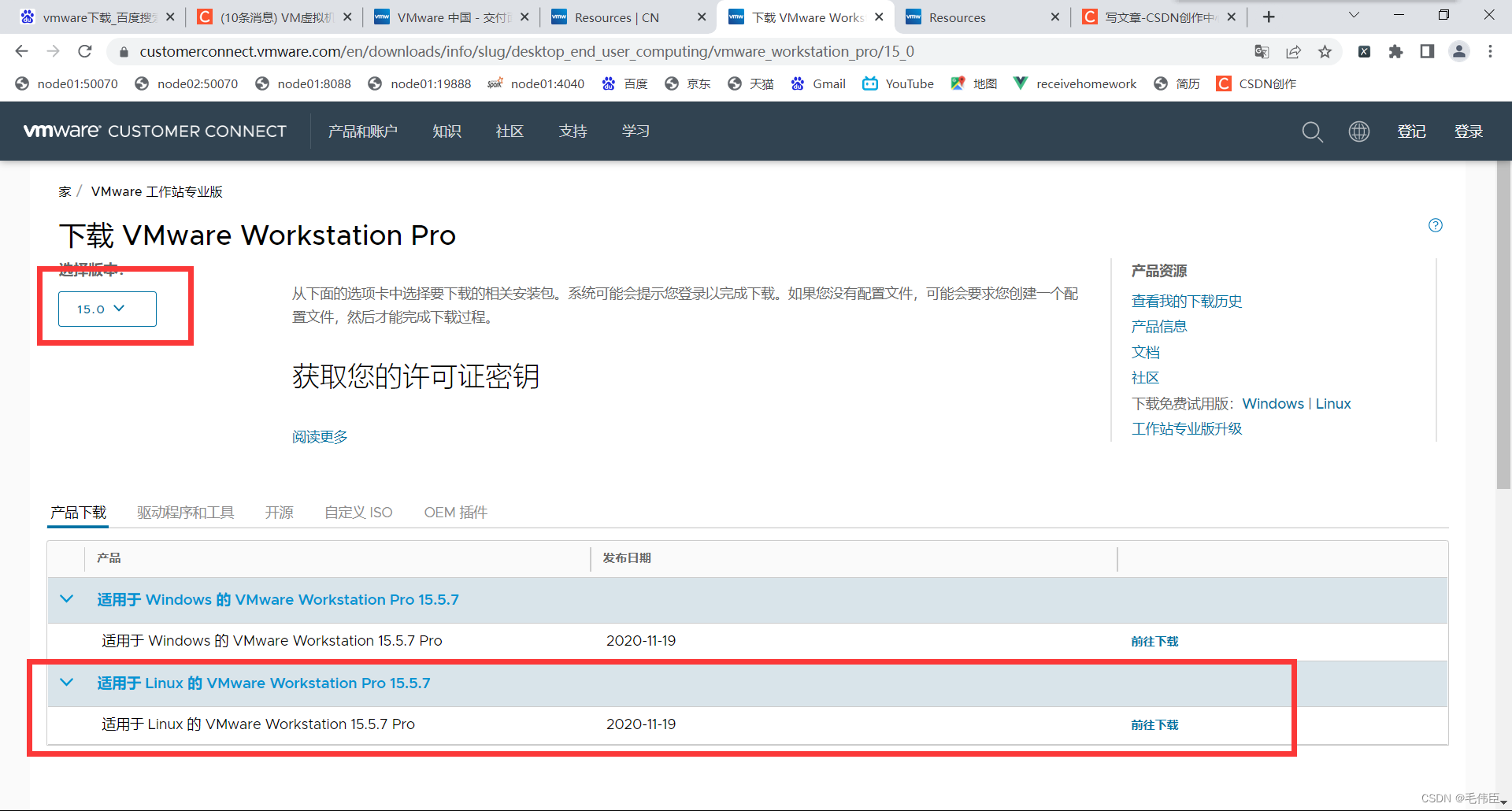Switch to the 开源 tab
1512x811 pixels.
280,513
